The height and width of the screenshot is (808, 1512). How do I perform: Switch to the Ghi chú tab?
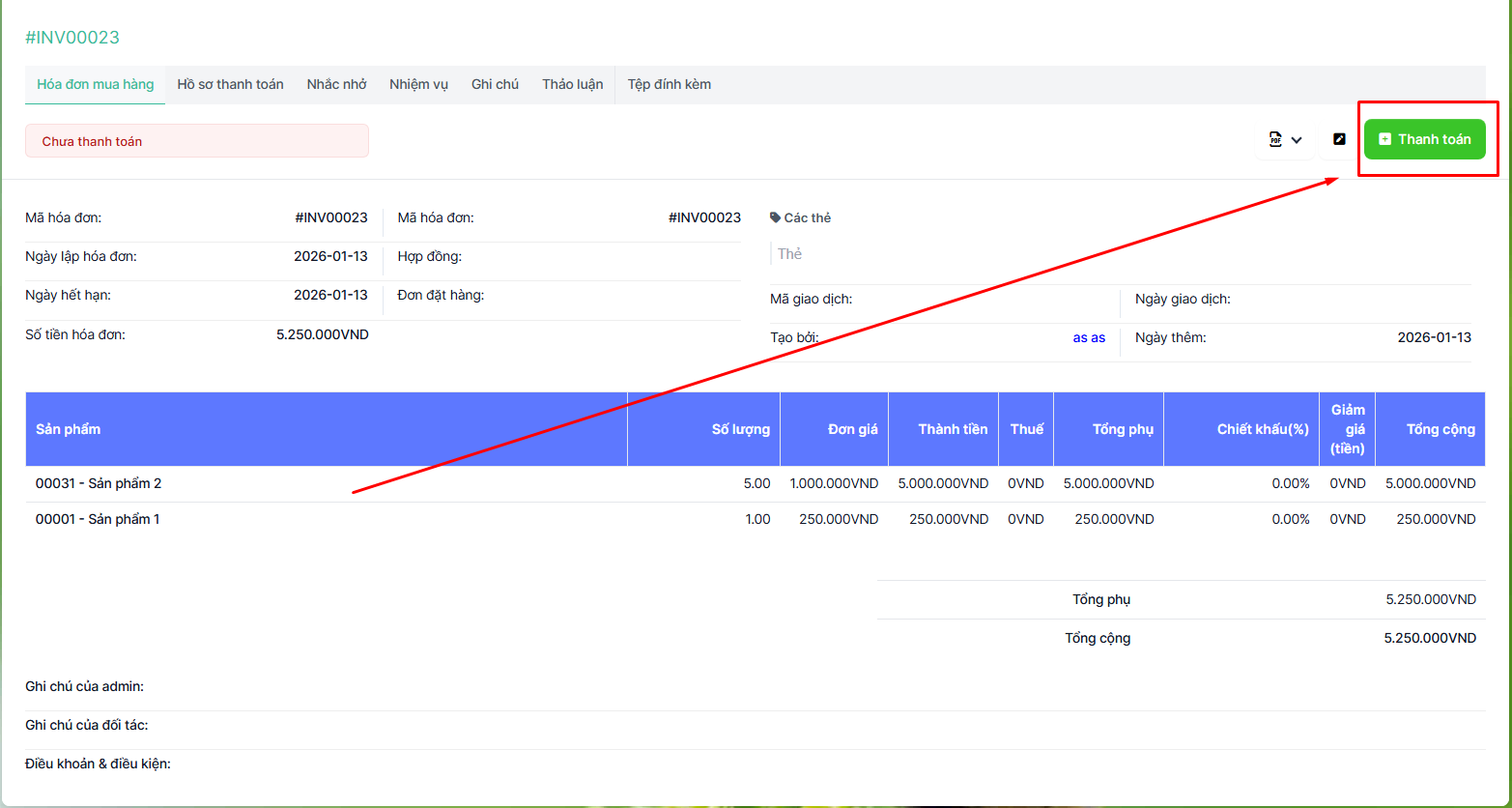pyautogui.click(x=495, y=85)
